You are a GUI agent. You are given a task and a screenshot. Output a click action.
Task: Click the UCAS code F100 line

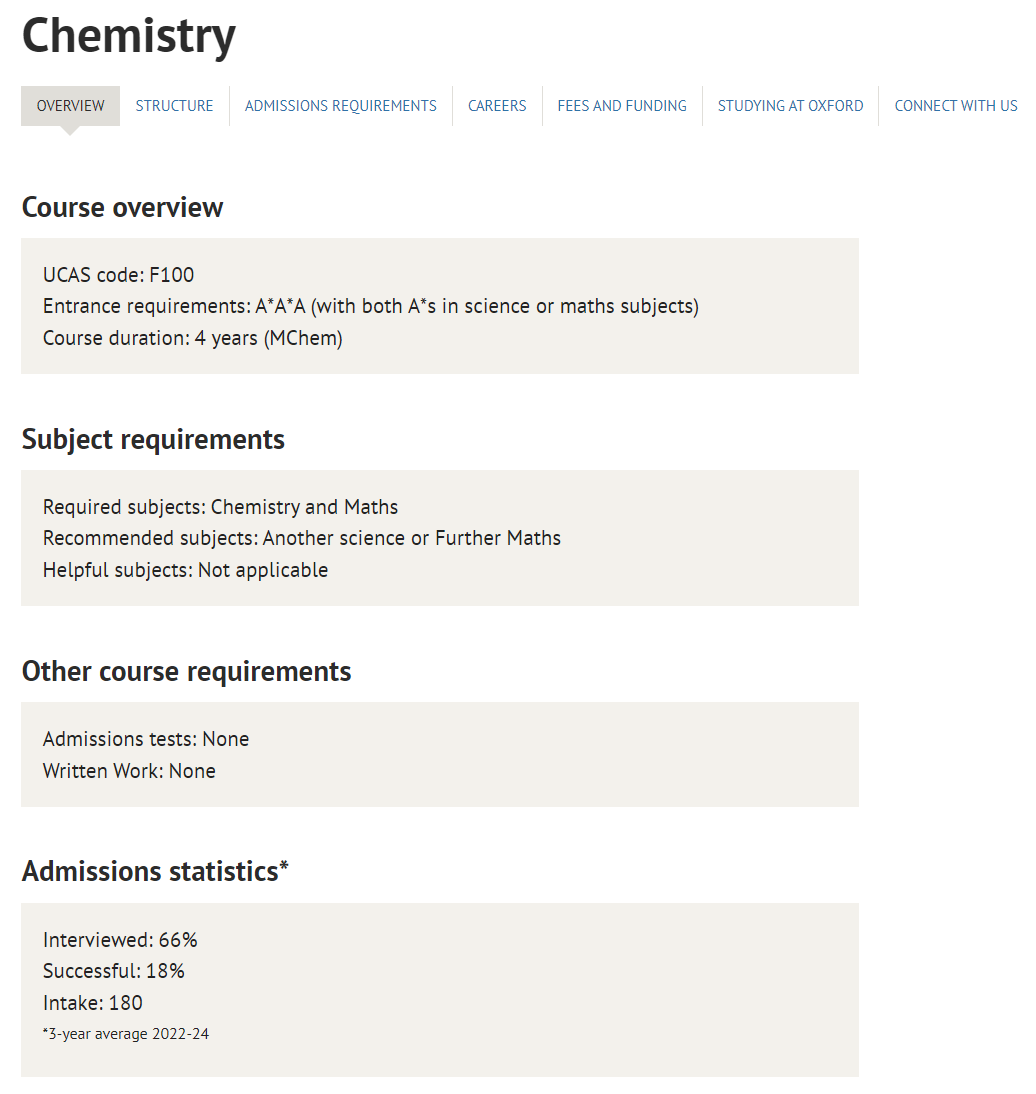[x=118, y=275]
